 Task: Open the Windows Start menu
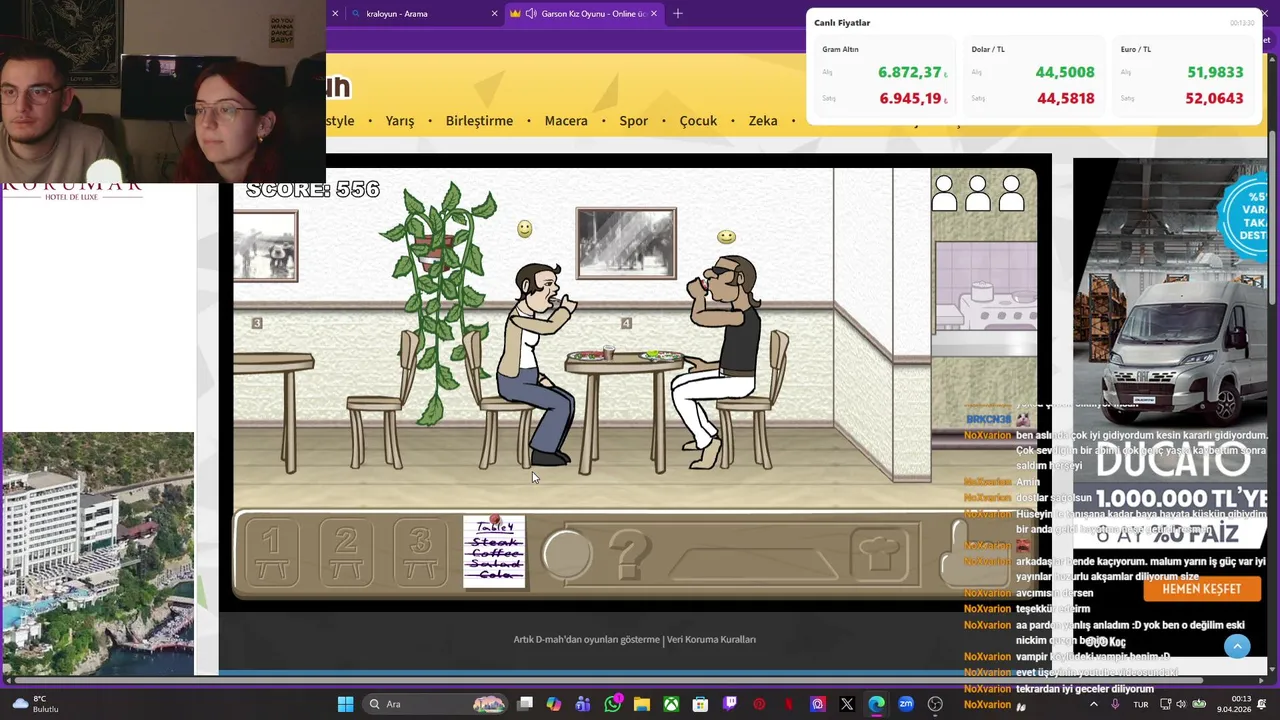[345, 704]
